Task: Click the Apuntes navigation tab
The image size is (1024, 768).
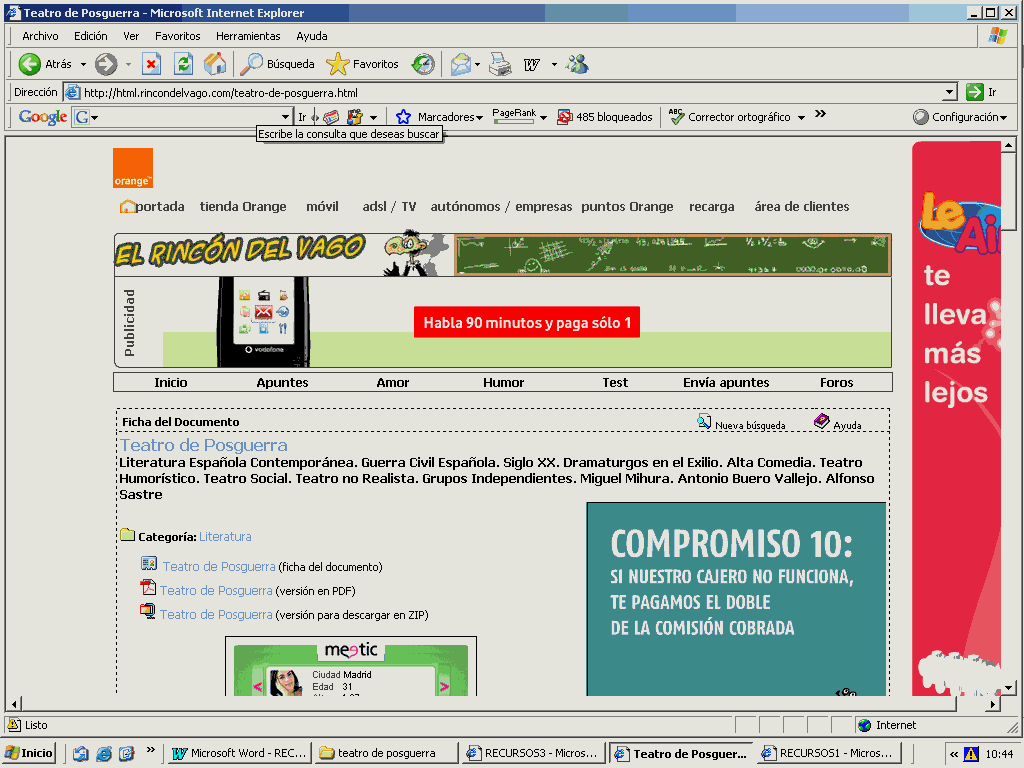Action: 282,383
